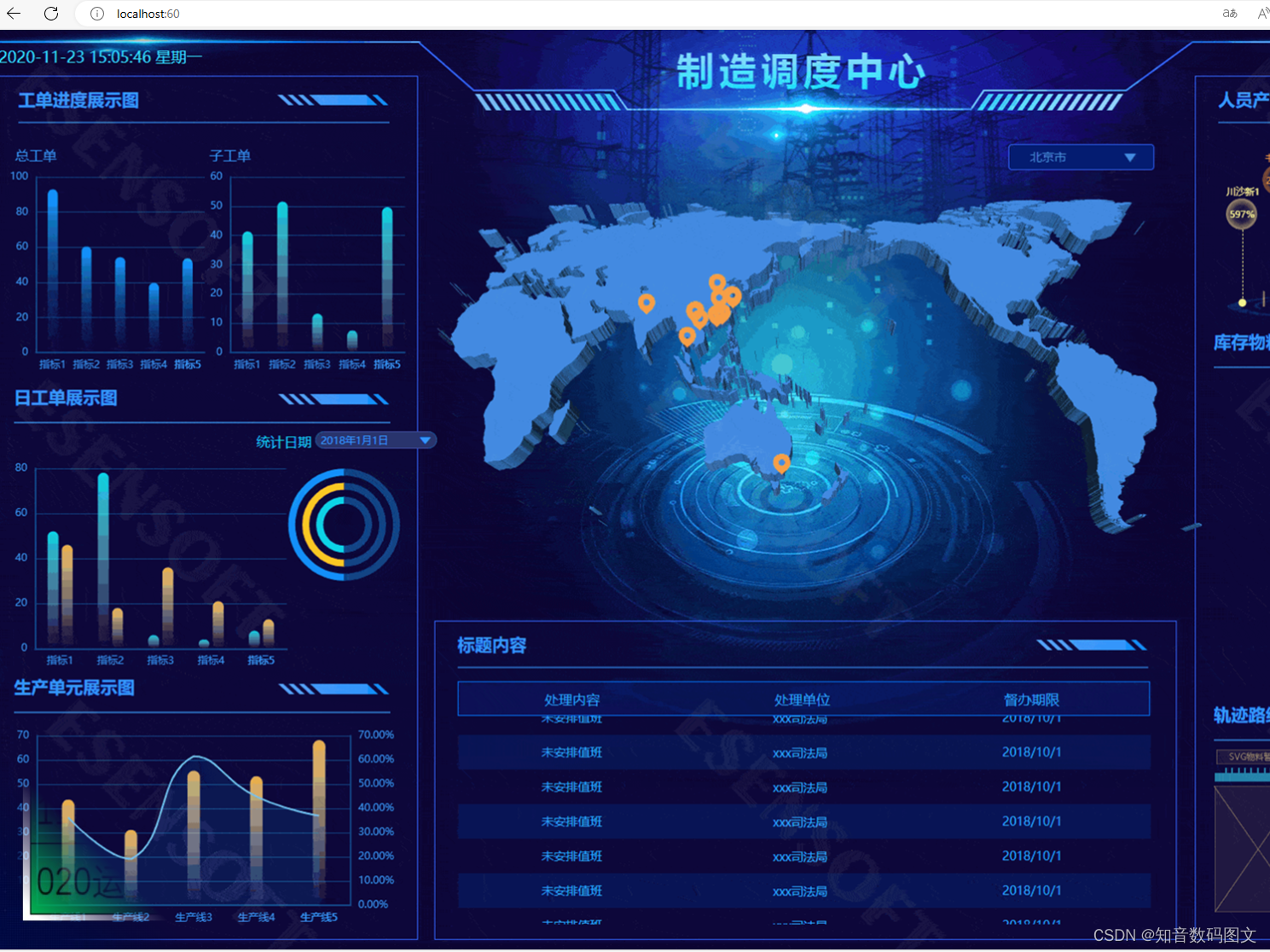Click the 生产单元展示图 panel title
The image size is (1270, 952).
[x=74, y=688]
